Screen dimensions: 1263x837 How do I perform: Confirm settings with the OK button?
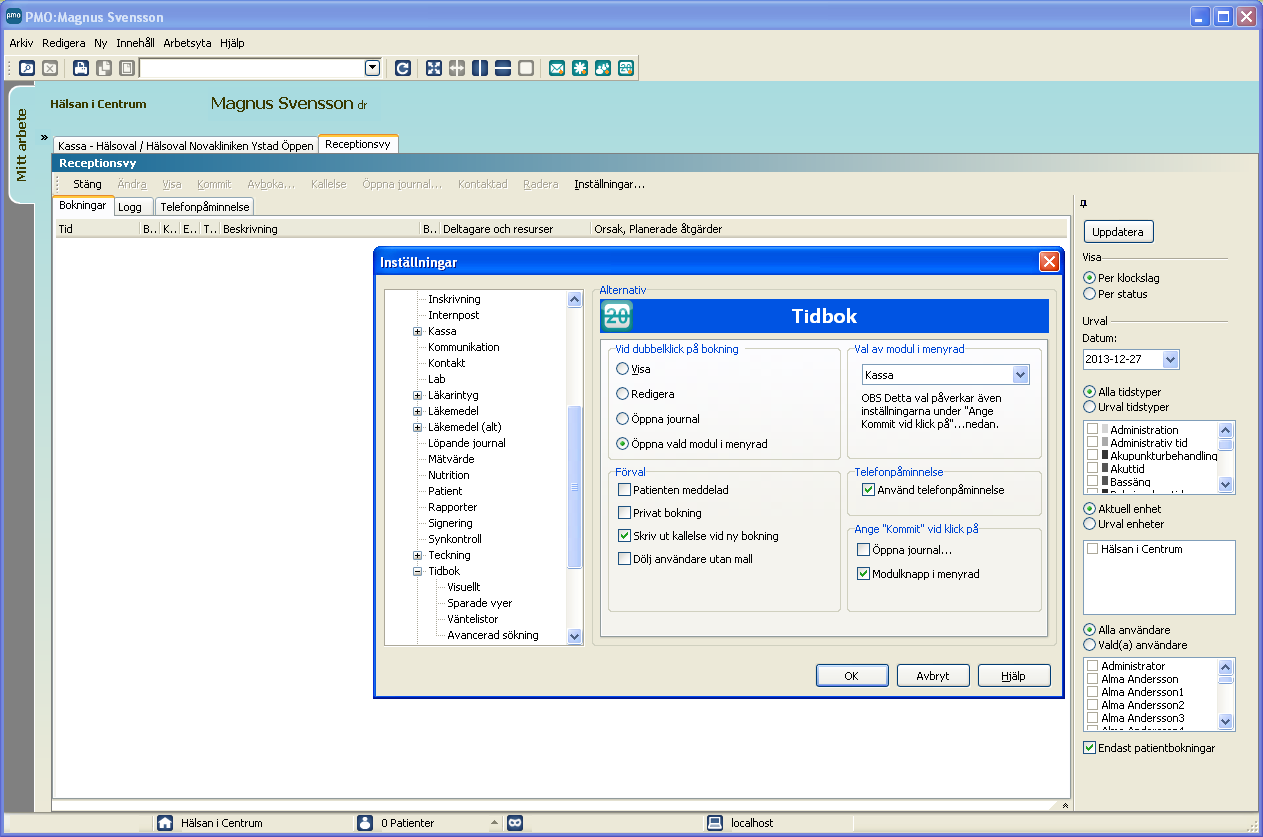click(x=852, y=676)
